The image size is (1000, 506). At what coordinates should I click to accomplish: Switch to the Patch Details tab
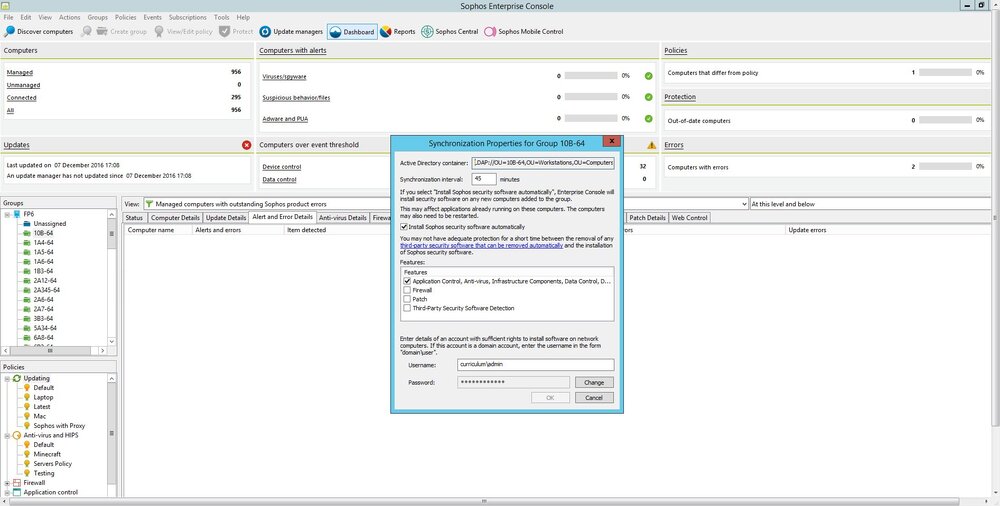[647, 218]
